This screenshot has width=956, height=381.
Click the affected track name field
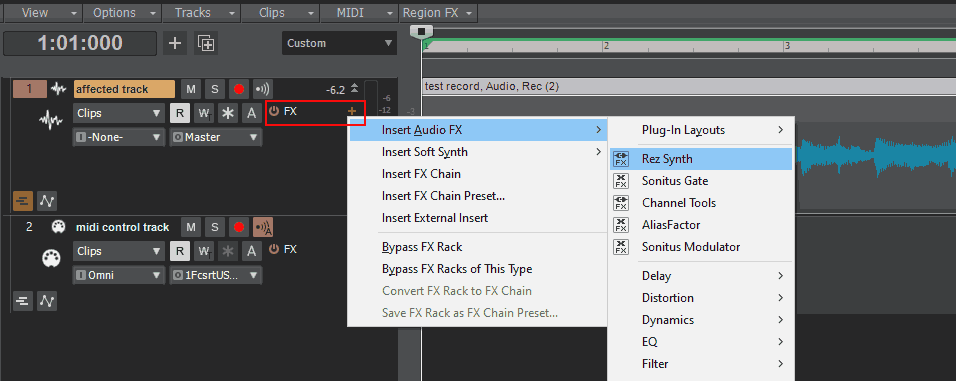pyautogui.click(x=124, y=89)
